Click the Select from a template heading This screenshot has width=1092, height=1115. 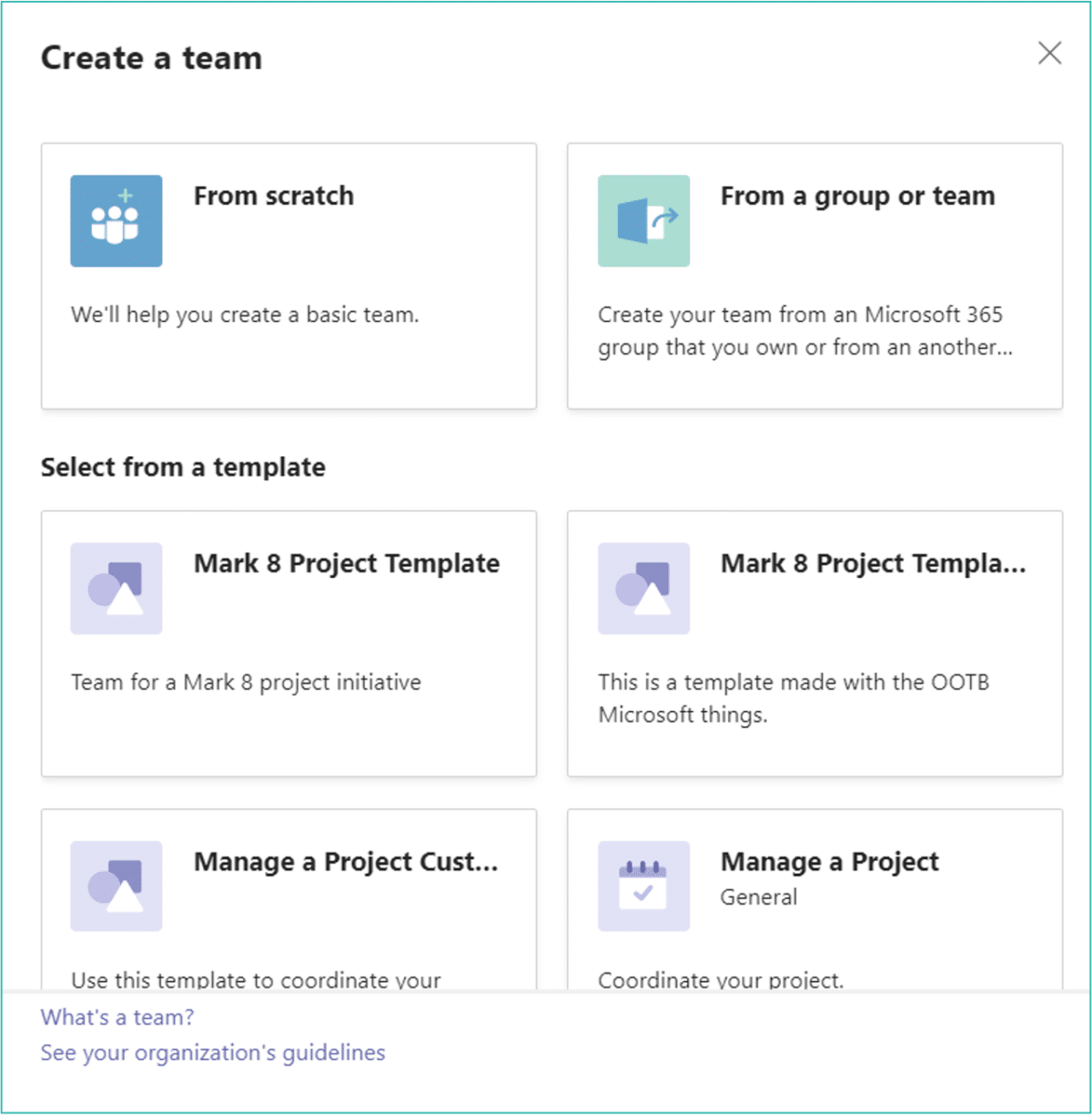(182, 467)
